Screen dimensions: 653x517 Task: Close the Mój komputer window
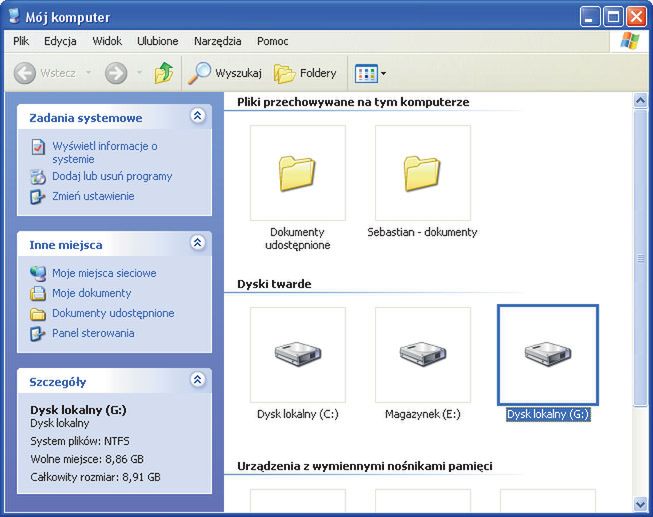pos(636,17)
